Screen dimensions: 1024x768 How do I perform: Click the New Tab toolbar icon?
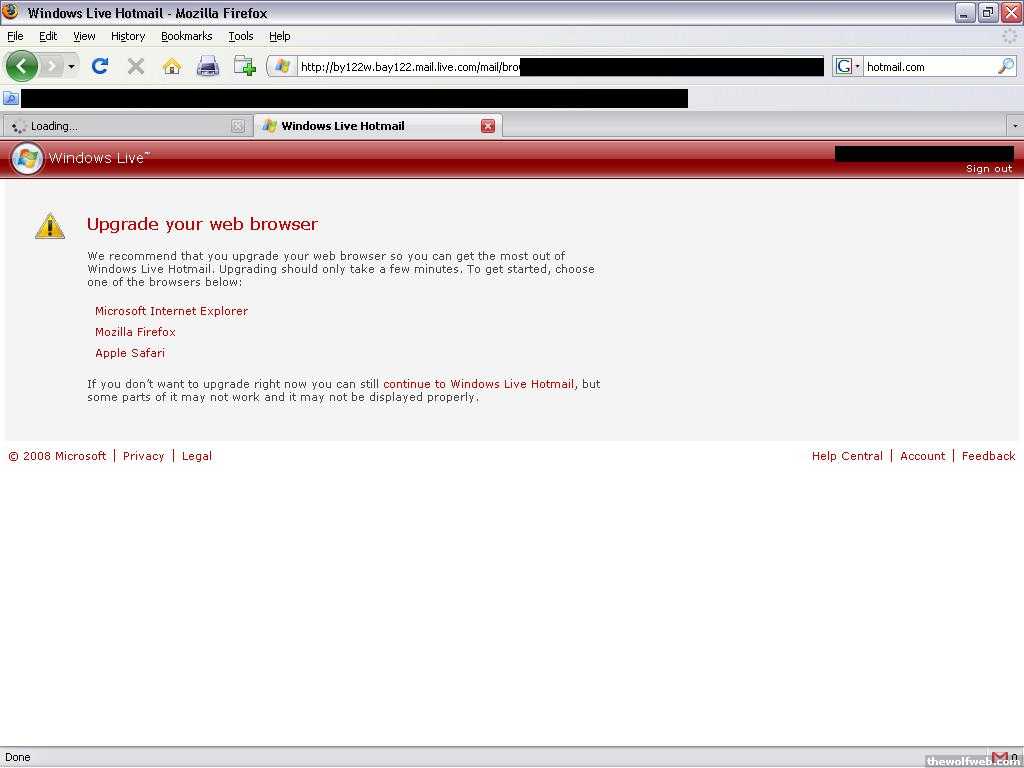pyautogui.click(x=244, y=66)
